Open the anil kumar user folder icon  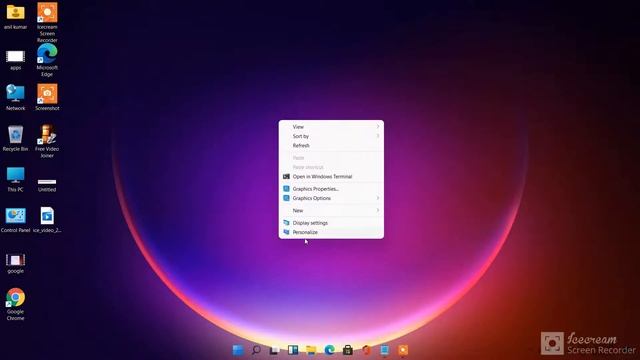(x=16, y=16)
